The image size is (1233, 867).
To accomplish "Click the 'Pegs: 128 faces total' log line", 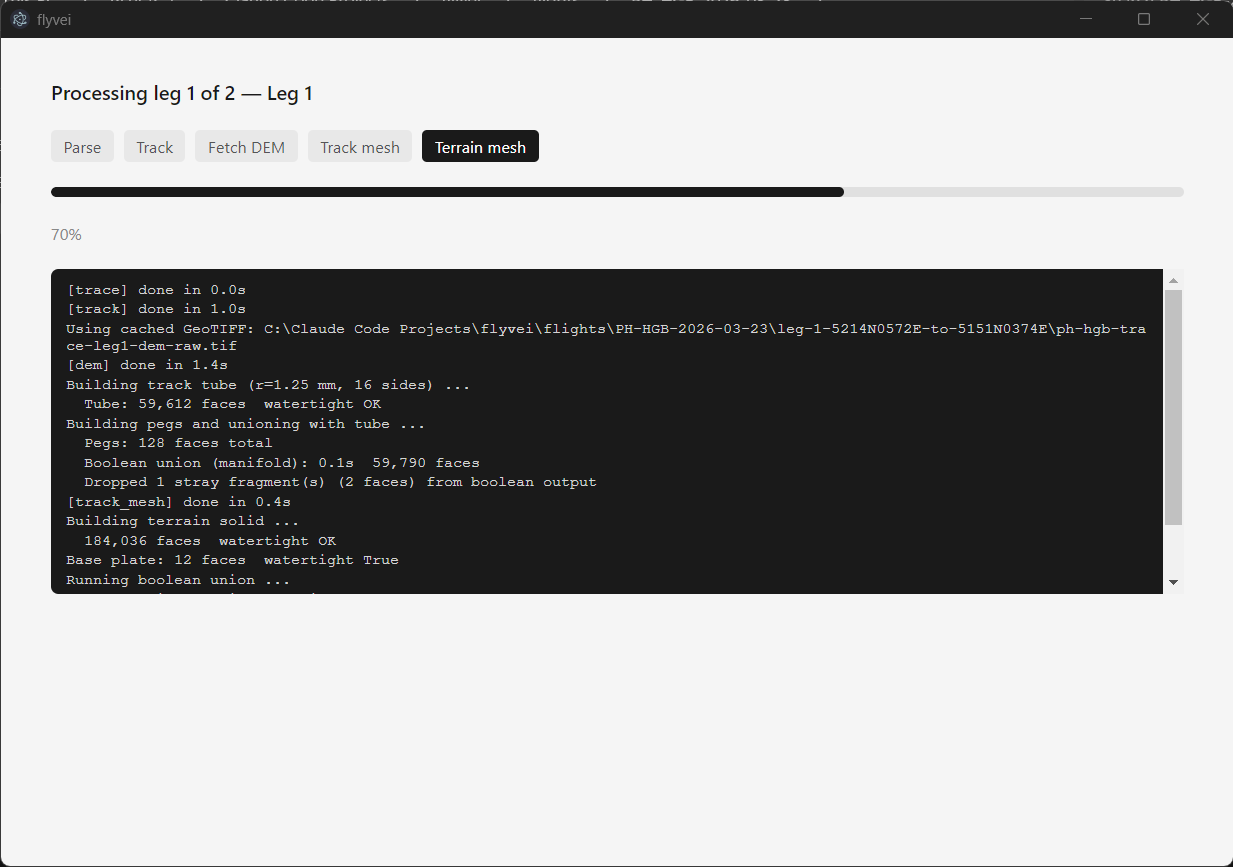I will pyautogui.click(x=178, y=443).
